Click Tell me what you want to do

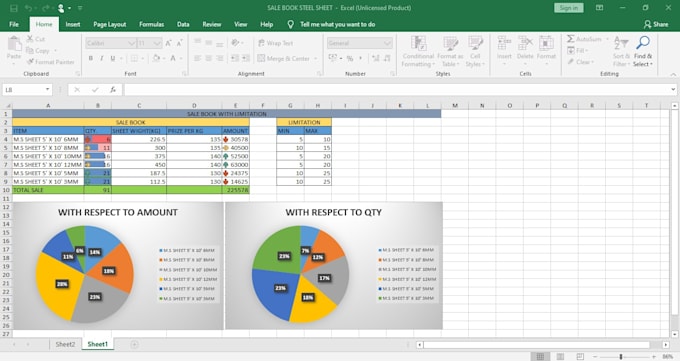click(x=337, y=24)
